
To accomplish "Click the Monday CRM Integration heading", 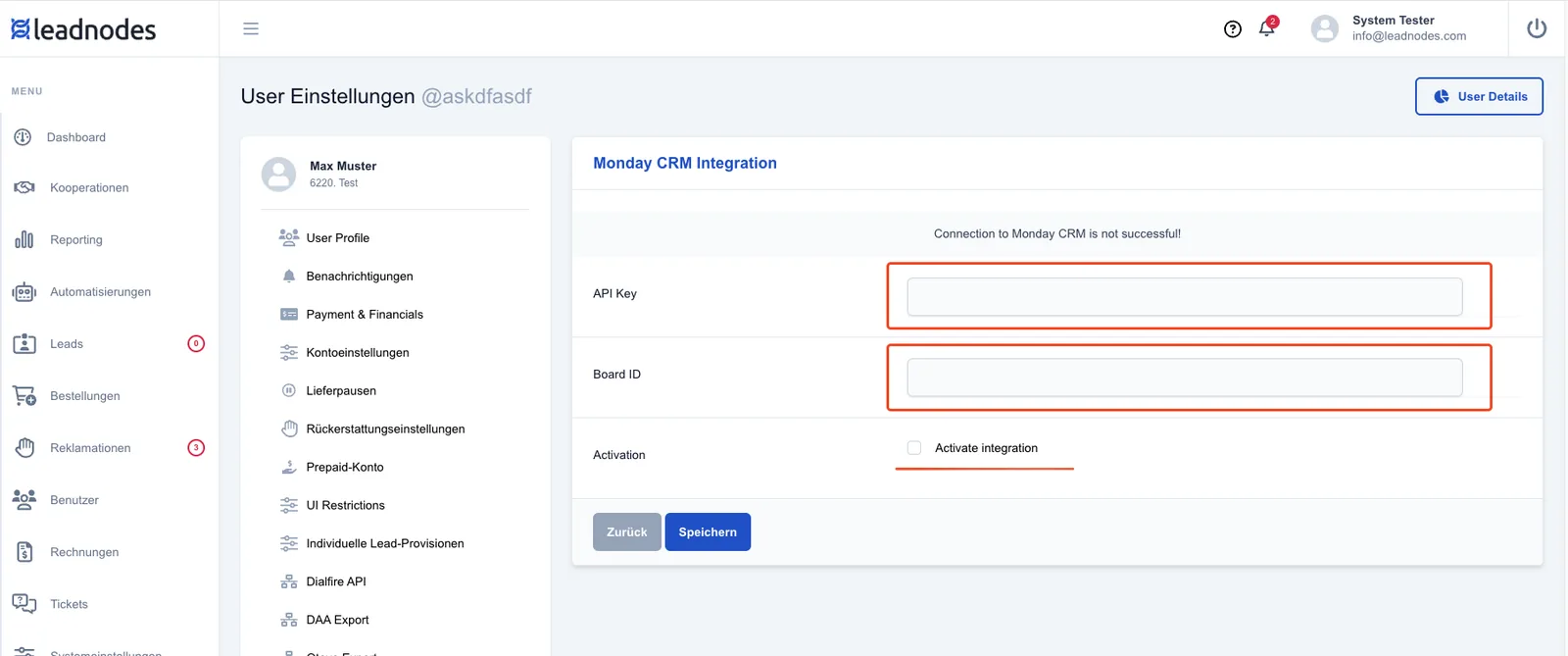I will click(685, 163).
